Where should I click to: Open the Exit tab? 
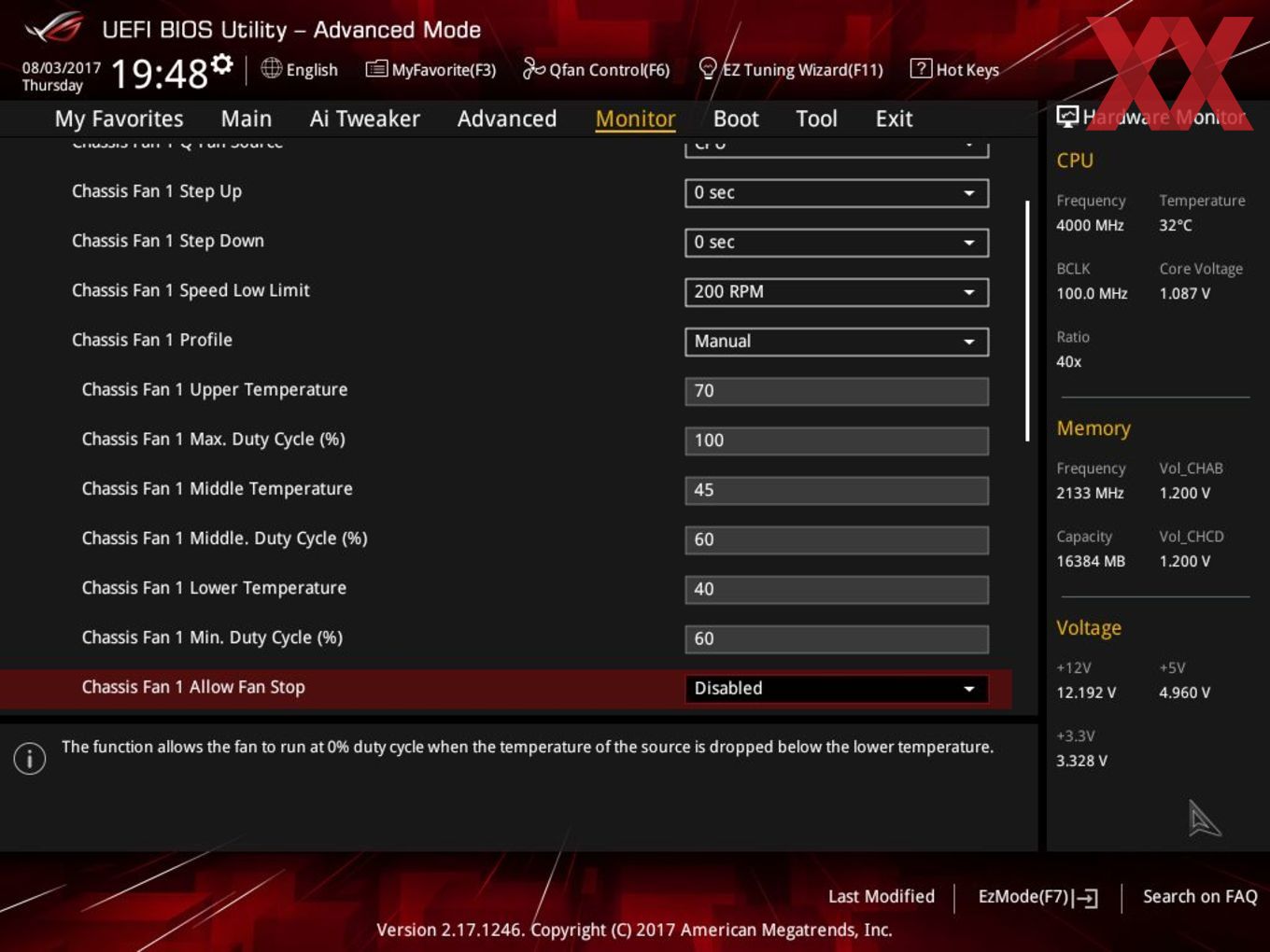894,119
